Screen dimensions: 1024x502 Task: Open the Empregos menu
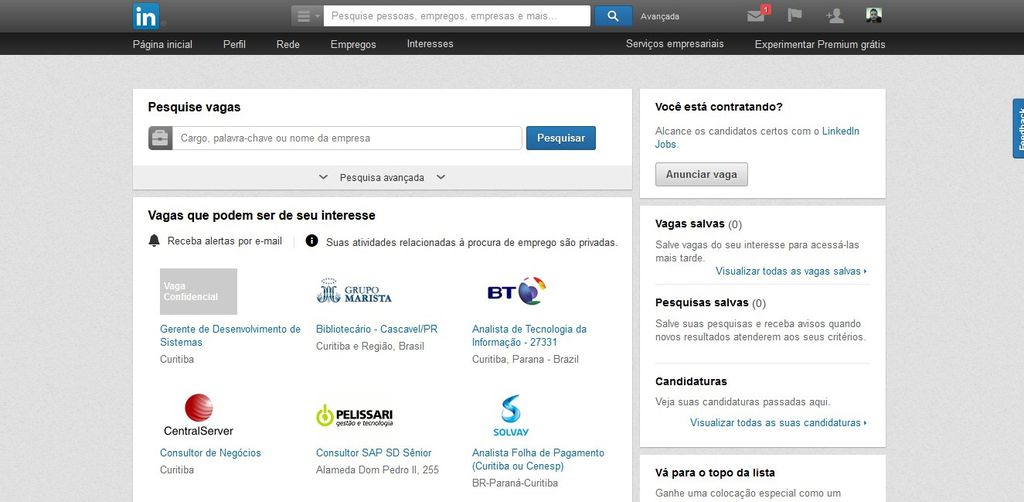click(x=353, y=44)
